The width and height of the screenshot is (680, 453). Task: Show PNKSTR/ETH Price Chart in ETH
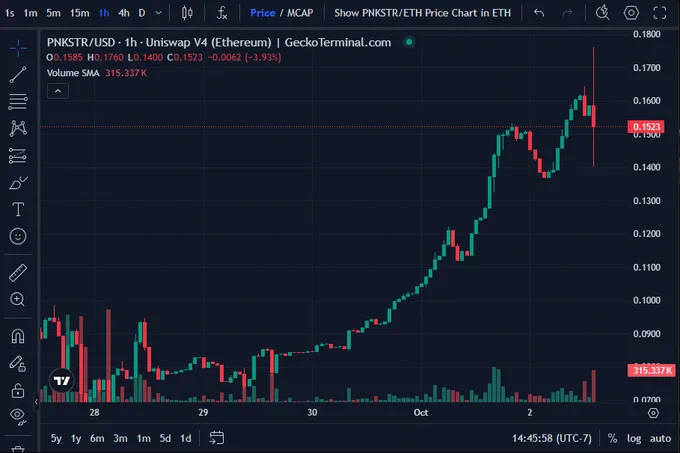point(422,13)
